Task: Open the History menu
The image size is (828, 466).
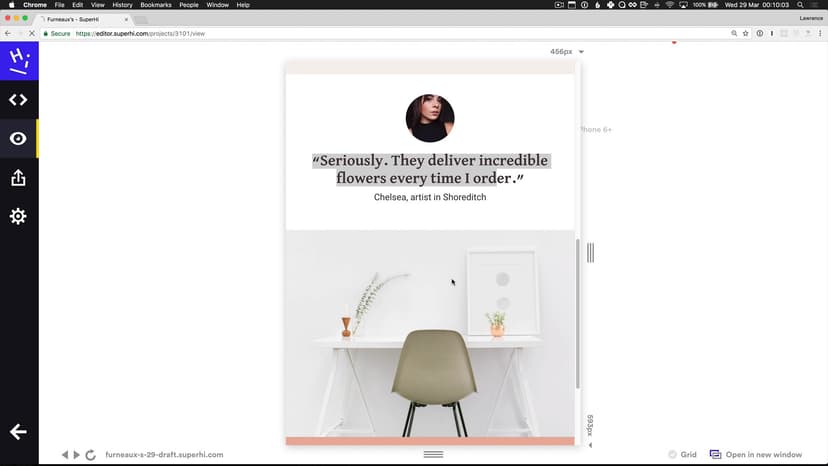Action: 122,5
